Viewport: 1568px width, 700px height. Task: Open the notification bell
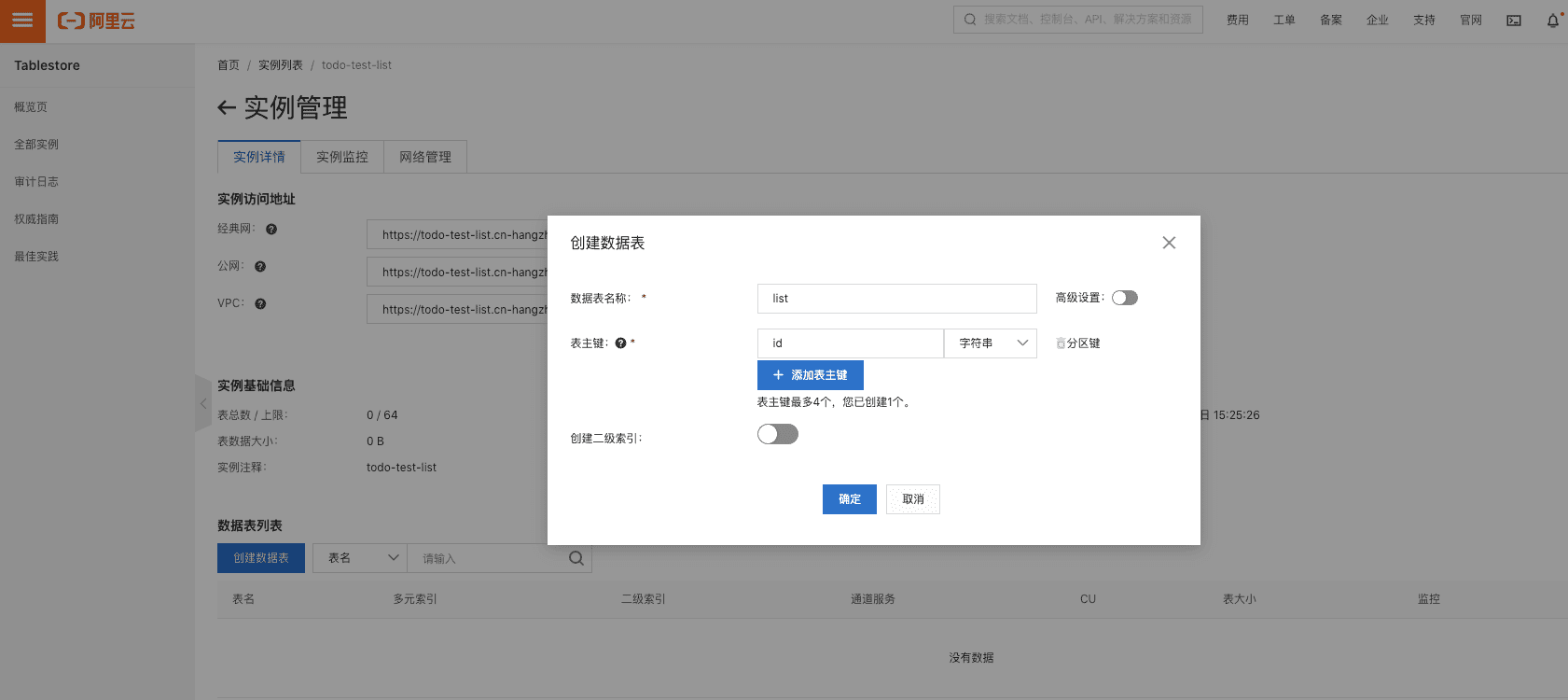point(1553,21)
